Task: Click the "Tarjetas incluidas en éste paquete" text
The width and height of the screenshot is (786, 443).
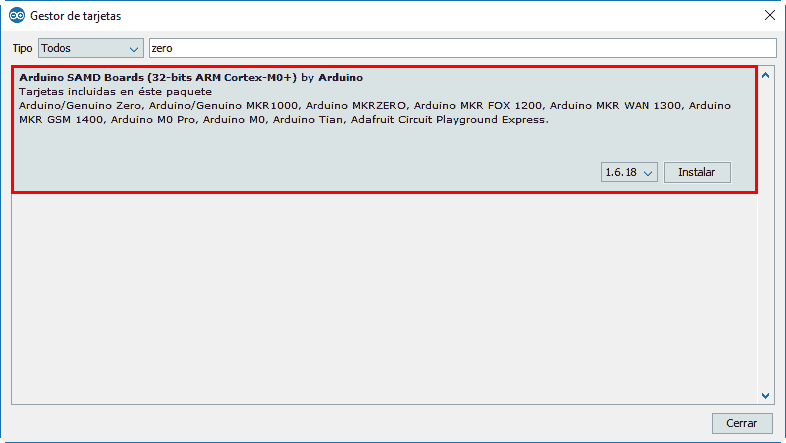Action: tap(115, 92)
